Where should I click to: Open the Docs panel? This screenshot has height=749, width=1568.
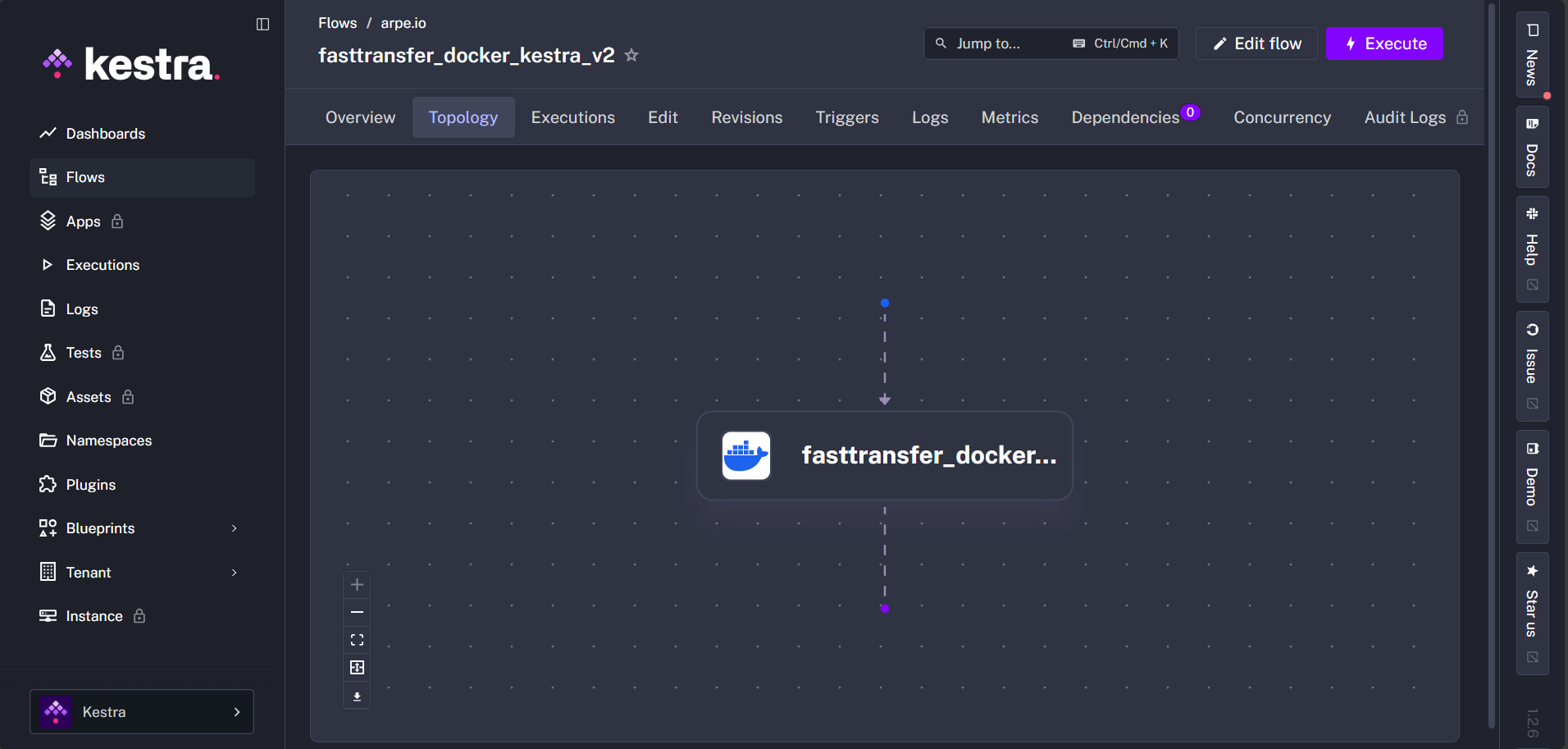[1532, 148]
